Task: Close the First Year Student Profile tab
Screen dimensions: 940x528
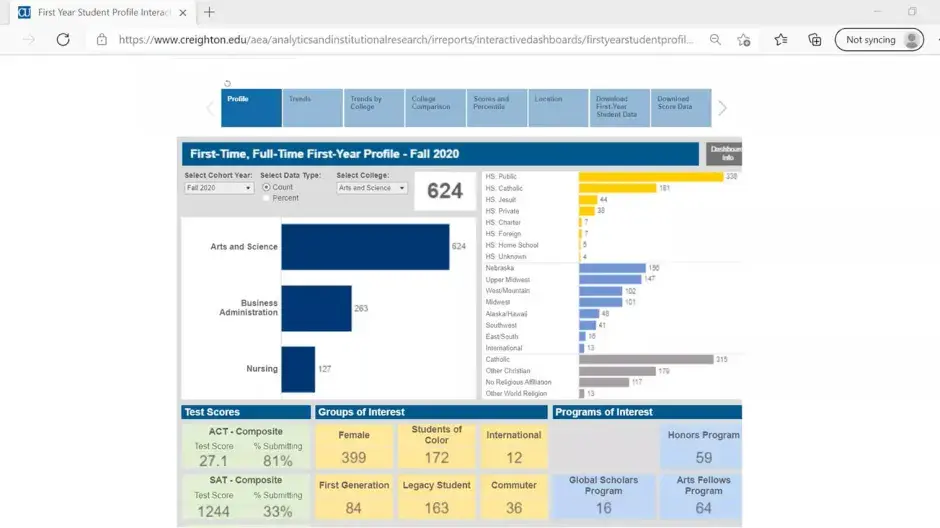Action: pos(182,12)
